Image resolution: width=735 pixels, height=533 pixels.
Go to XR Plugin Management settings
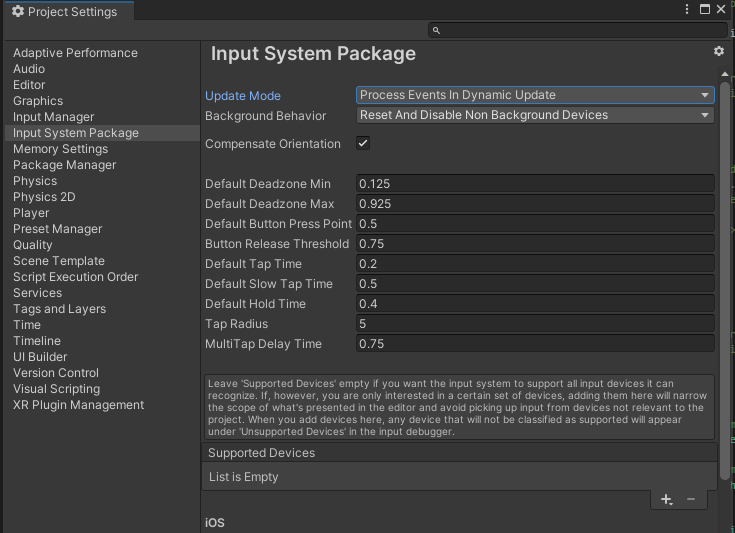click(79, 405)
